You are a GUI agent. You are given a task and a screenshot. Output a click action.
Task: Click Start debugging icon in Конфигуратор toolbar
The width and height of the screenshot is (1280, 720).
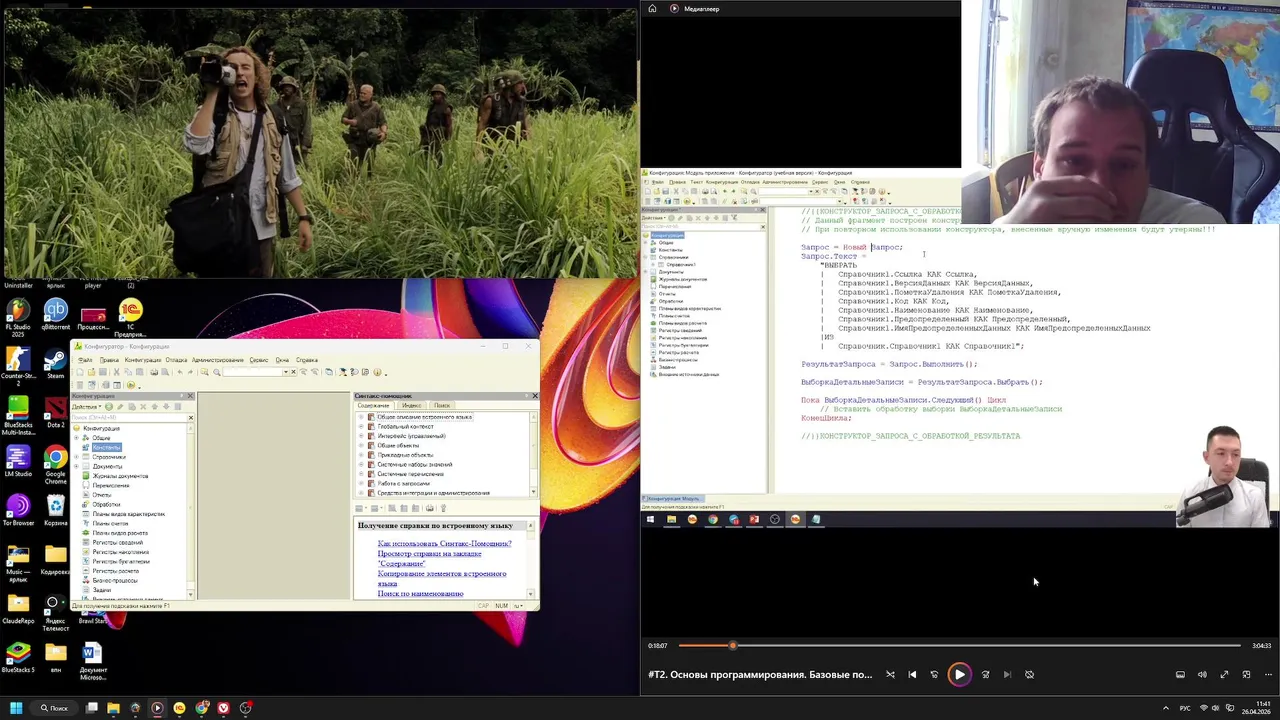pos(131,385)
